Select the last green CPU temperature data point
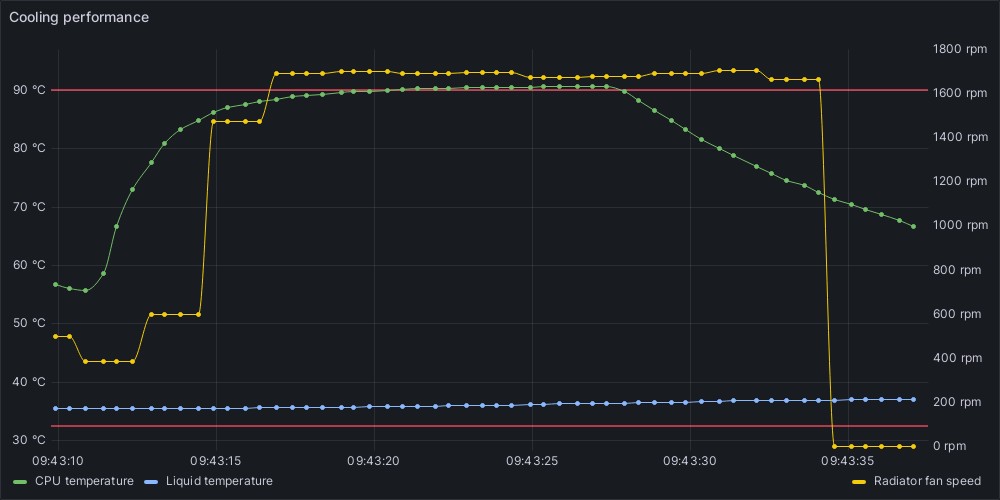Screen dimensions: 1000x500 tap(913, 227)
